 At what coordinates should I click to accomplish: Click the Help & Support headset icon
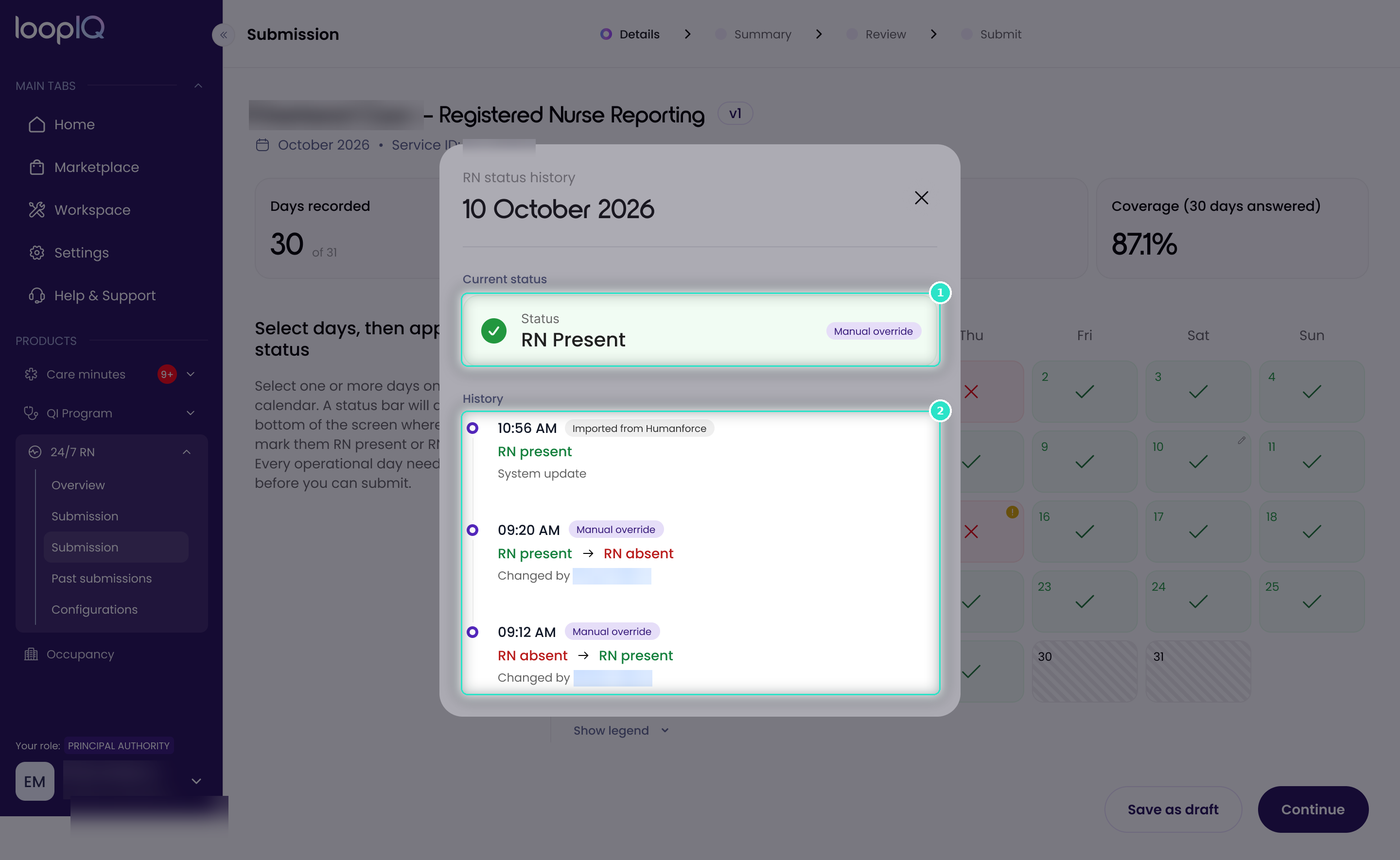point(37,296)
